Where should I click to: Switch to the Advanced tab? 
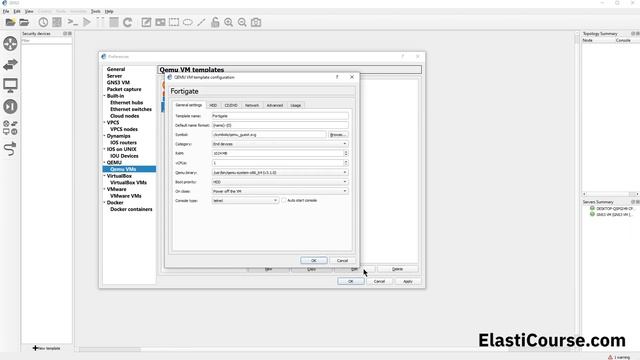(x=275, y=105)
